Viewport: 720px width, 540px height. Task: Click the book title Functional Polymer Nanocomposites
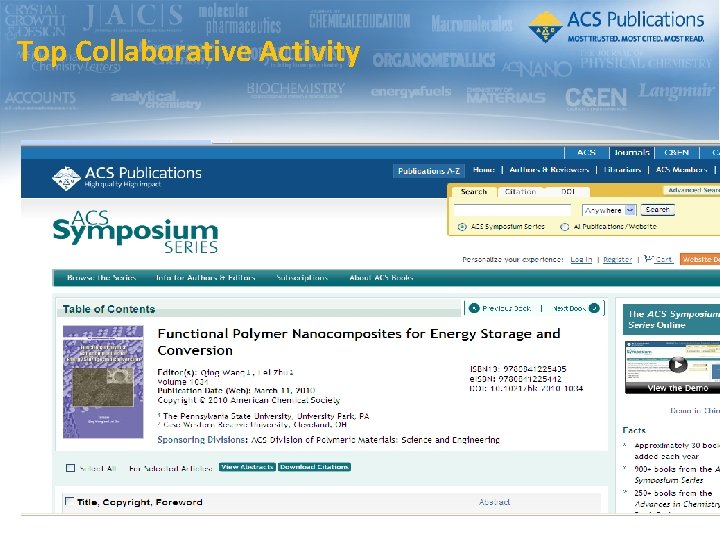tap(359, 342)
